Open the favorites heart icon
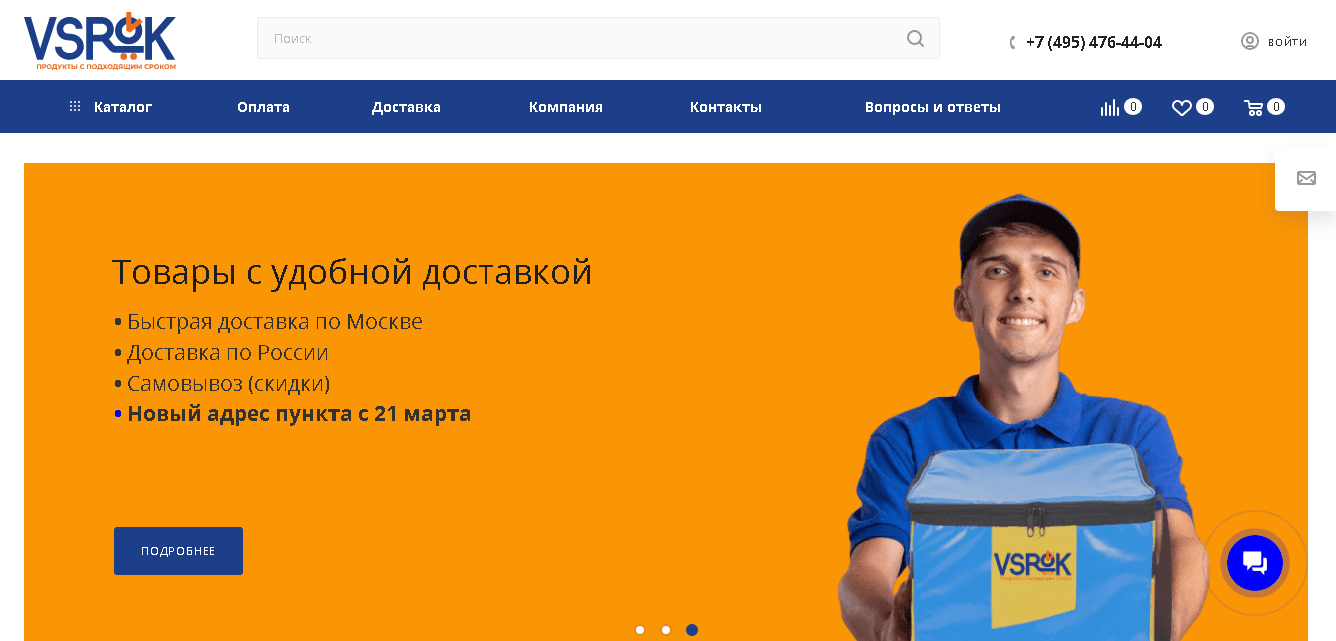The image size is (1336, 641). point(1182,107)
